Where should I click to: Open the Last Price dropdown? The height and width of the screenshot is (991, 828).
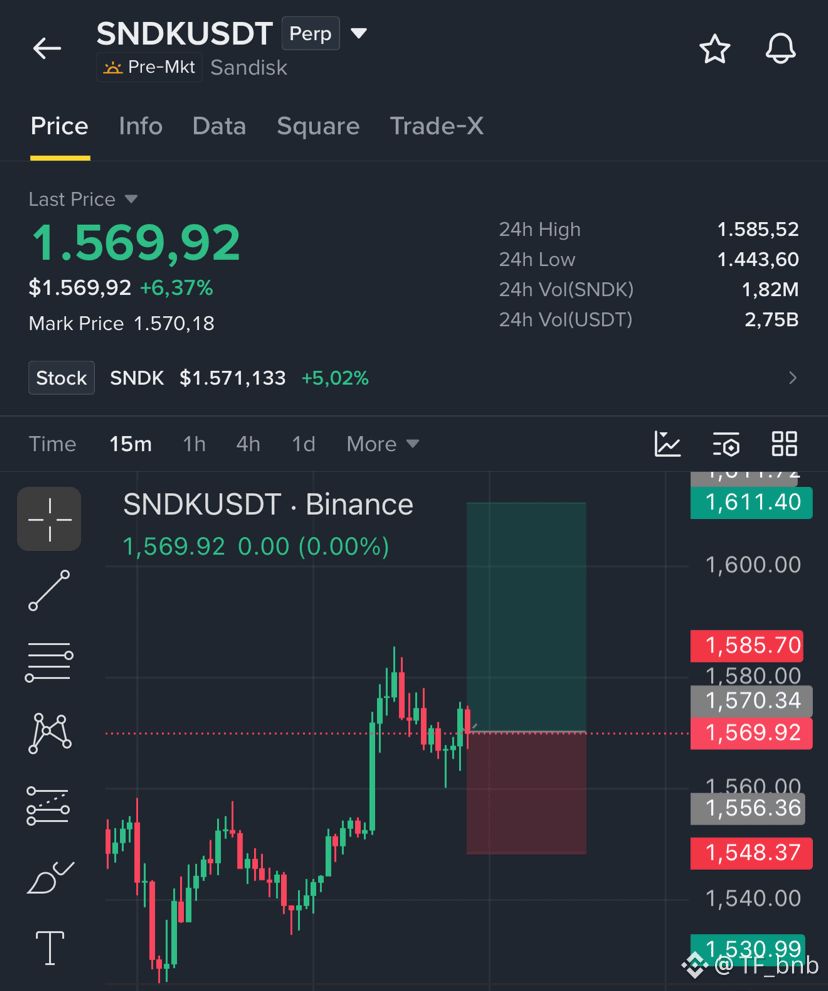click(83, 199)
